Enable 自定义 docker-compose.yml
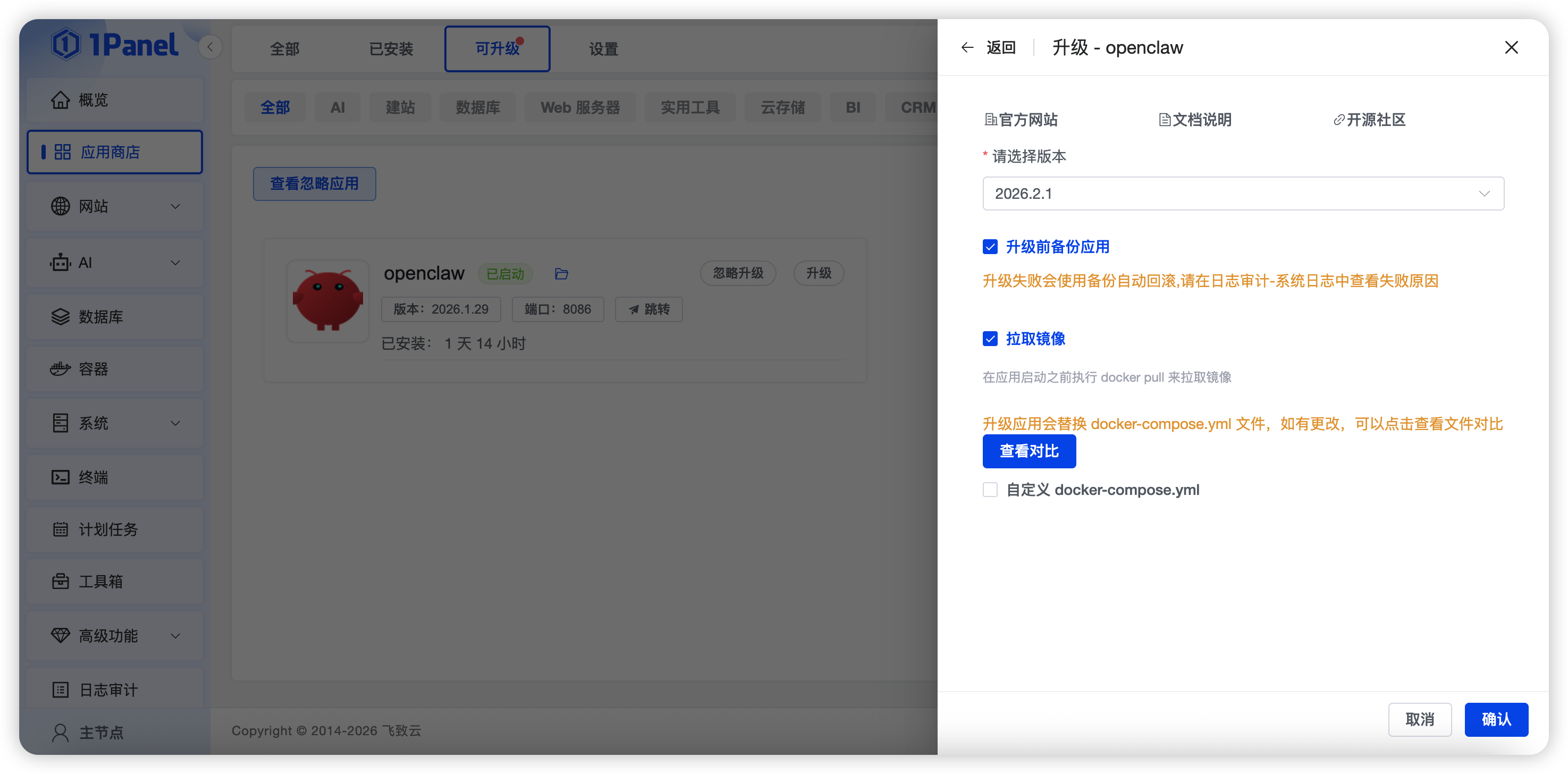The height and width of the screenshot is (774, 1568). [990, 489]
